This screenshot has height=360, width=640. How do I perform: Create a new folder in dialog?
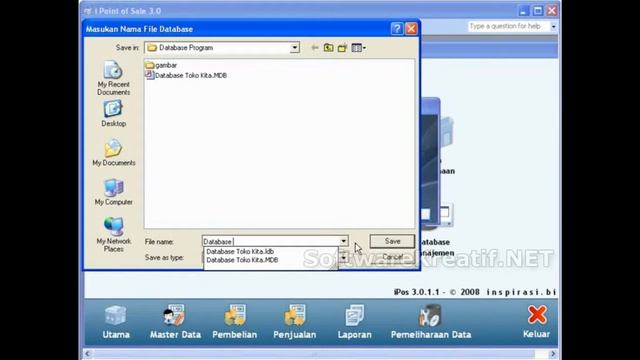[342, 48]
